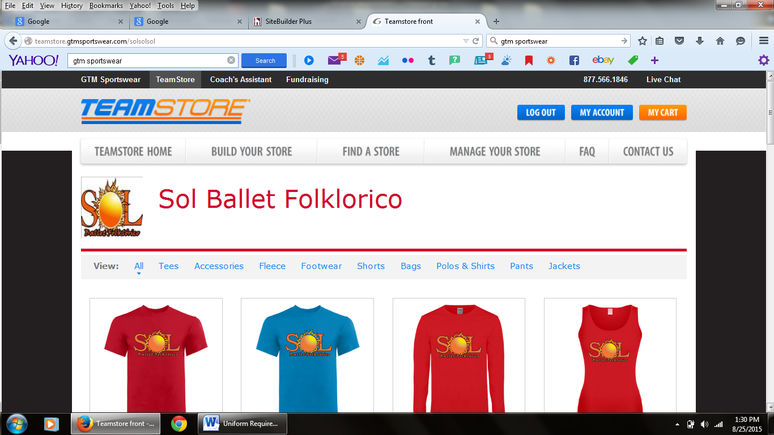Open MANAGE YOUR STORE
The height and width of the screenshot is (435, 774).
pos(495,152)
